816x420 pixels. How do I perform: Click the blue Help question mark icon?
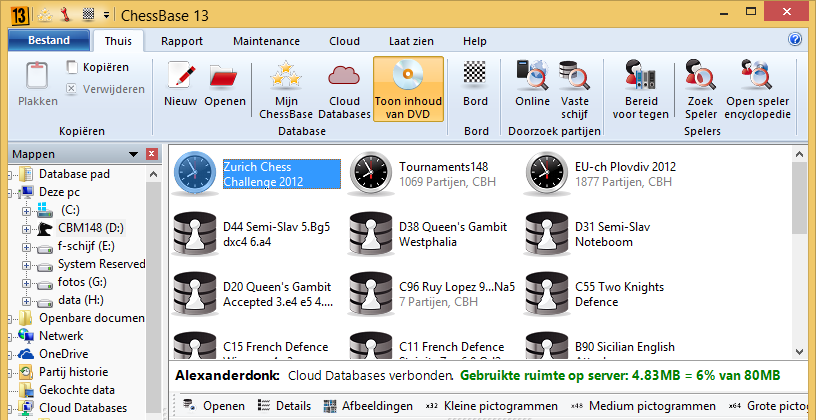tap(795, 40)
